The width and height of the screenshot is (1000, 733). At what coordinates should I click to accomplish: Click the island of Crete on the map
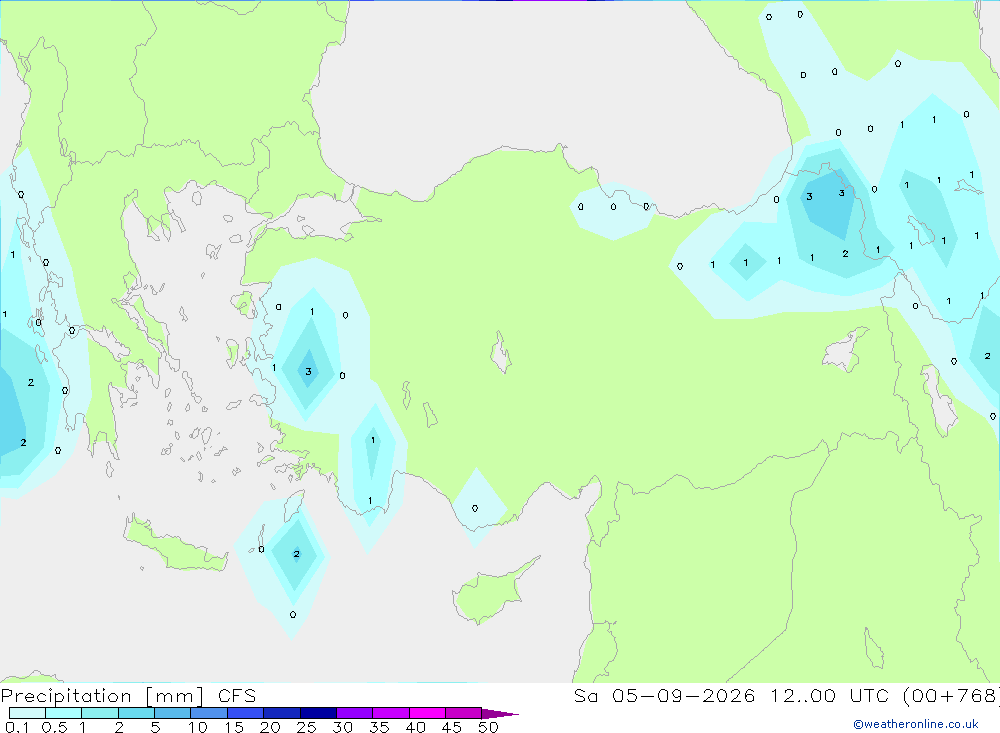coord(173,545)
